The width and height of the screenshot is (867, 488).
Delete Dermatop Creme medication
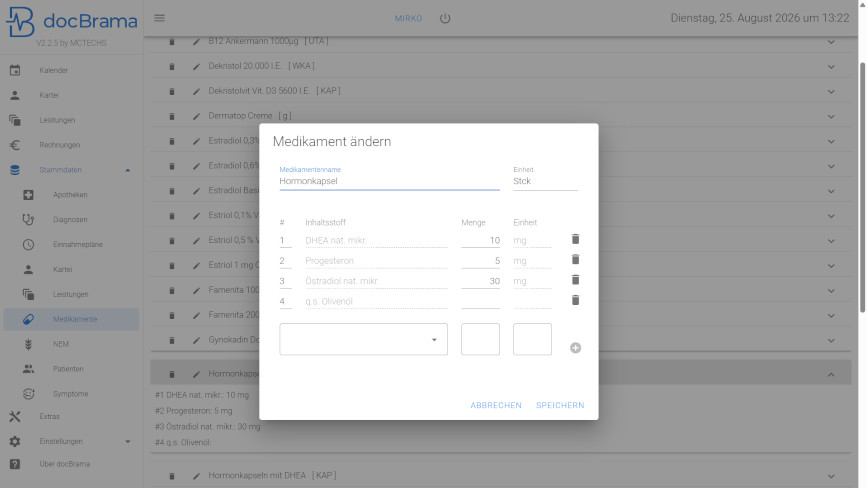coord(172,116)
